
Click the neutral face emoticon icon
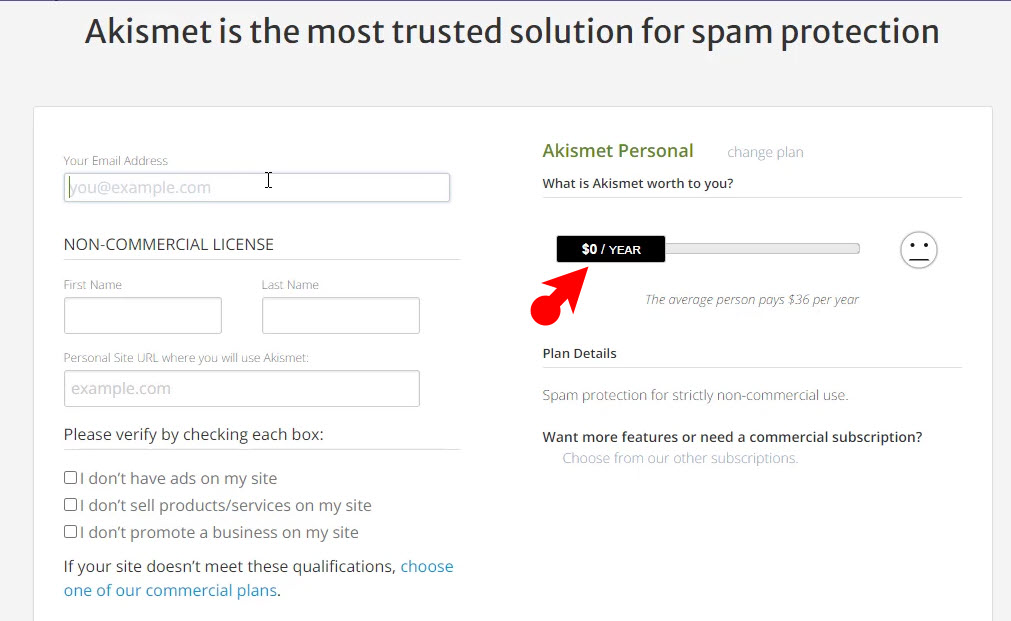(918, 250)
